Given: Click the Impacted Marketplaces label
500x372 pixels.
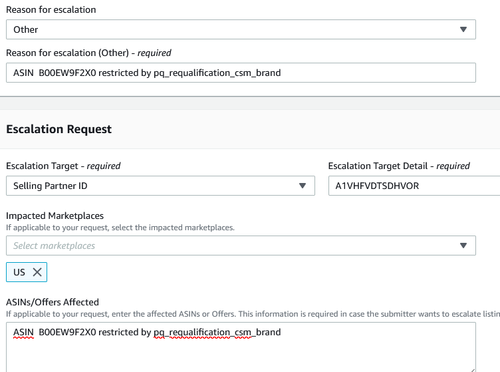Looking at the screenshot, I should click(55, 216).
